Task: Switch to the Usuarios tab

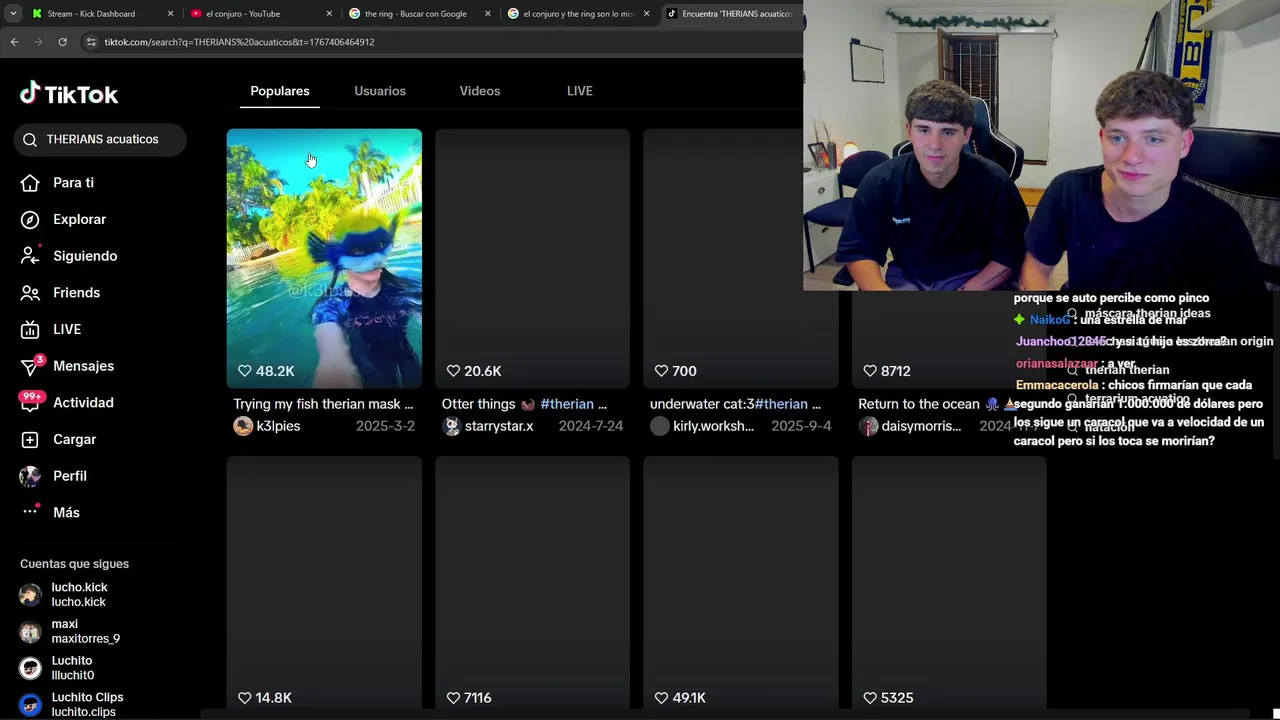Action: (380, 91)
